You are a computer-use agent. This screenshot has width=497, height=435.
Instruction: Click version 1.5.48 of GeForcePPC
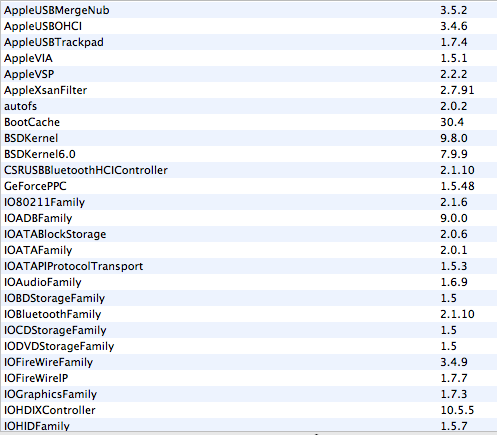[x=457, y=186]
